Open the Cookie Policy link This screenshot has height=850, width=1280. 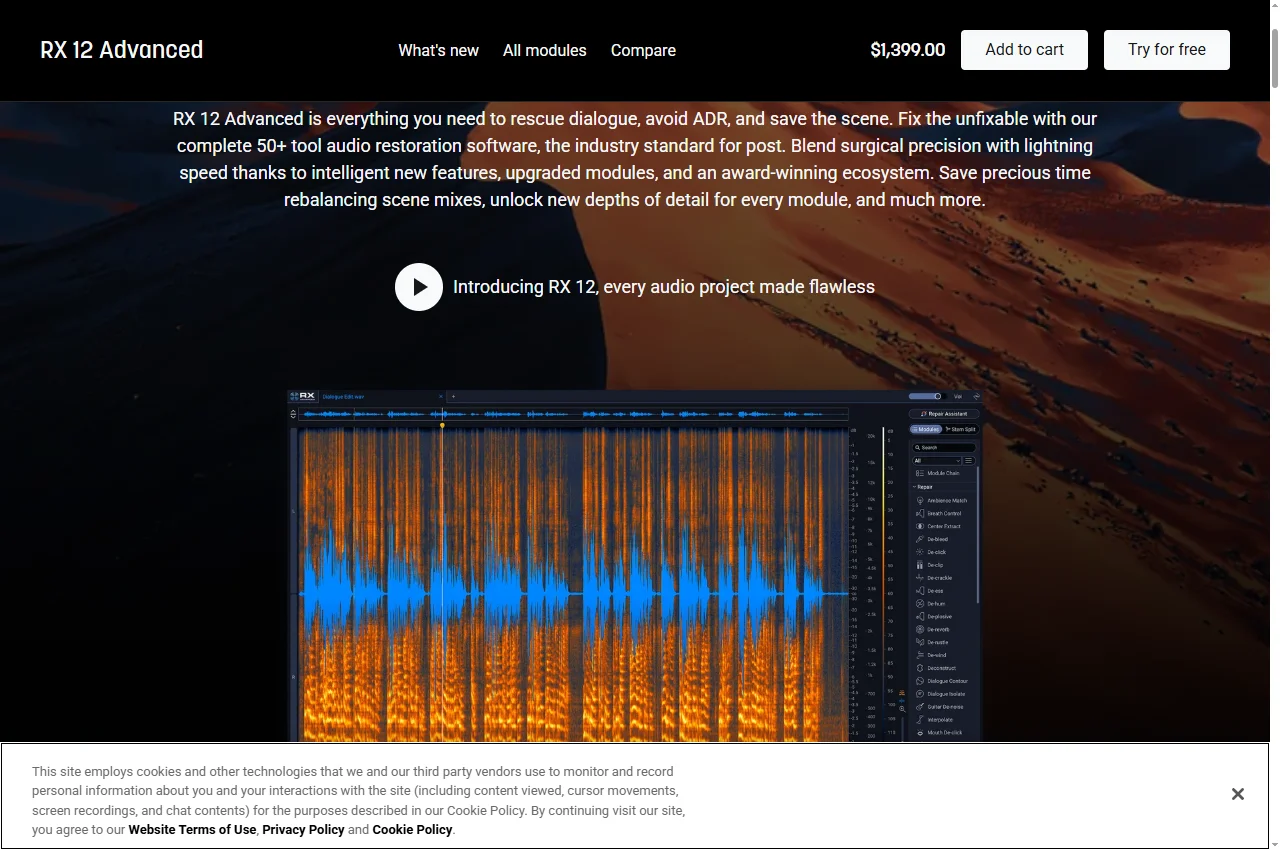[412, 830]
